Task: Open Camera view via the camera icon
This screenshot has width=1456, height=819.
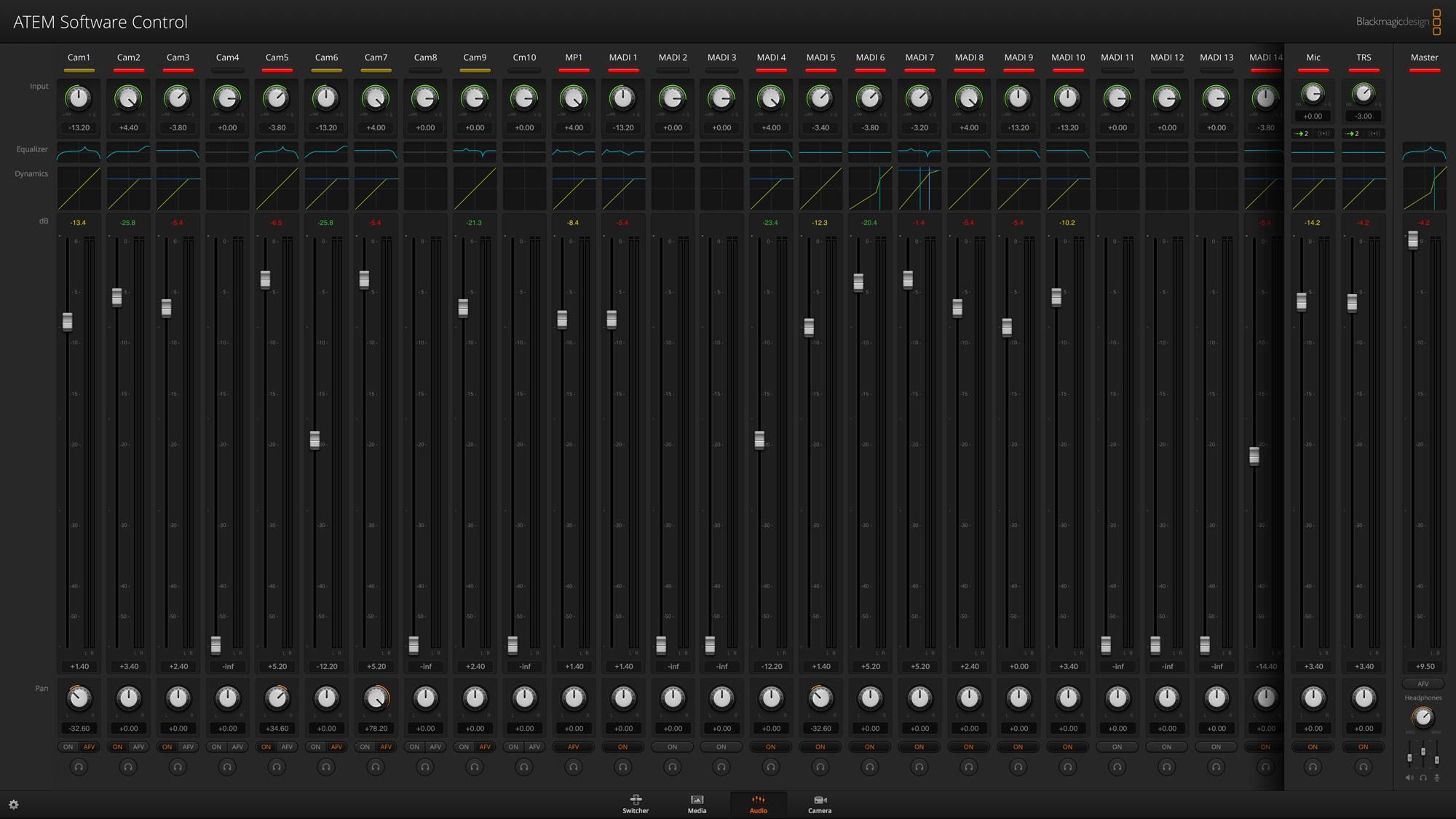Action: click(x=820, y=804)
